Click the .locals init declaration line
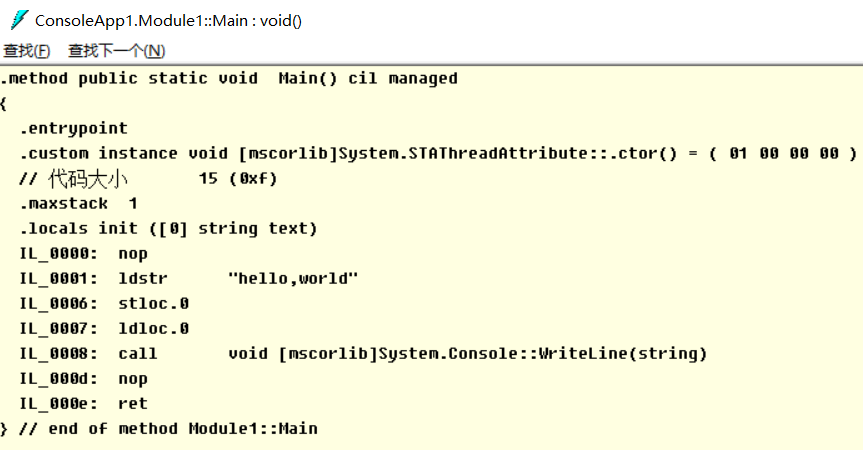The image size is (863, 450). pos(168,229)
